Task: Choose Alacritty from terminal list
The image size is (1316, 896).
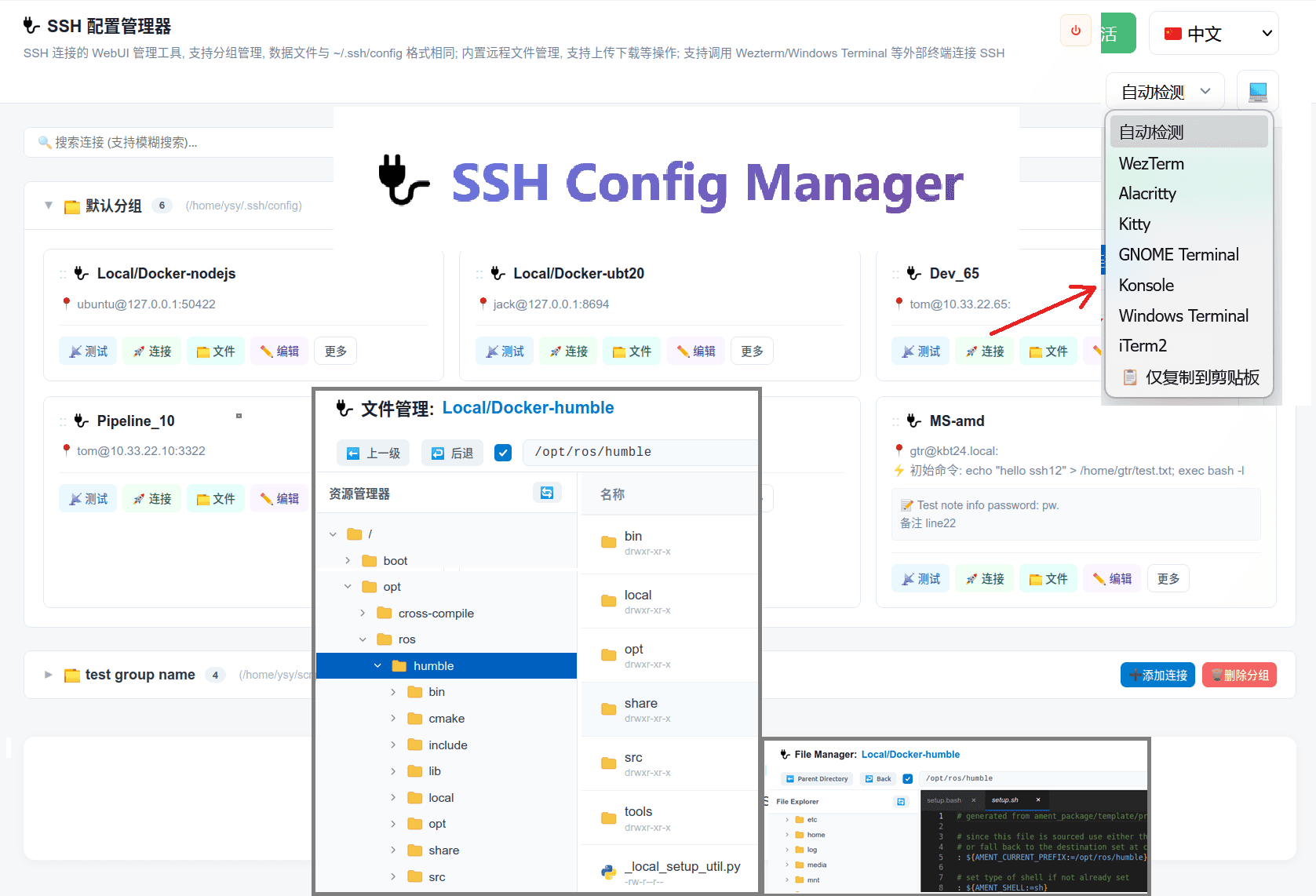Action: point(1189,193)
